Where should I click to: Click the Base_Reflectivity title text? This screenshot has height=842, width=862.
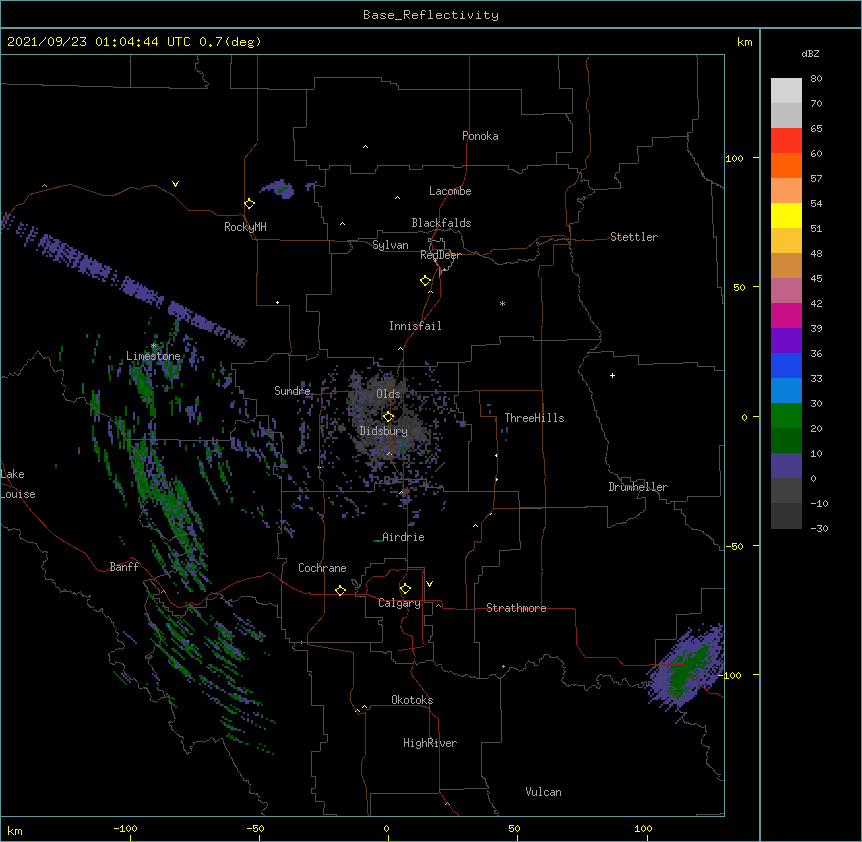click(431, 15)
